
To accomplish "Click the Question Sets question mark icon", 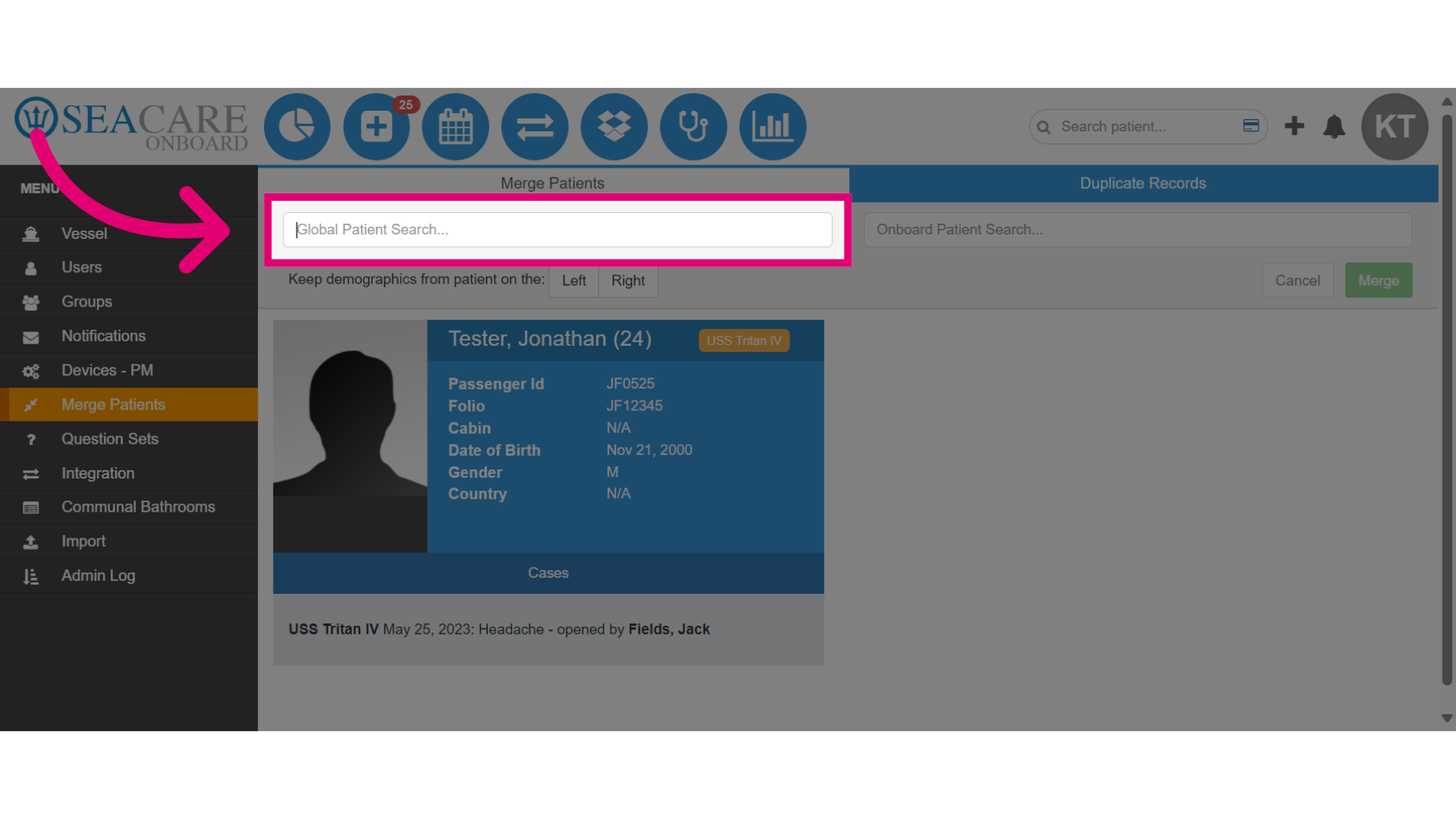I will pyautogui.click(x=31, y=440).
